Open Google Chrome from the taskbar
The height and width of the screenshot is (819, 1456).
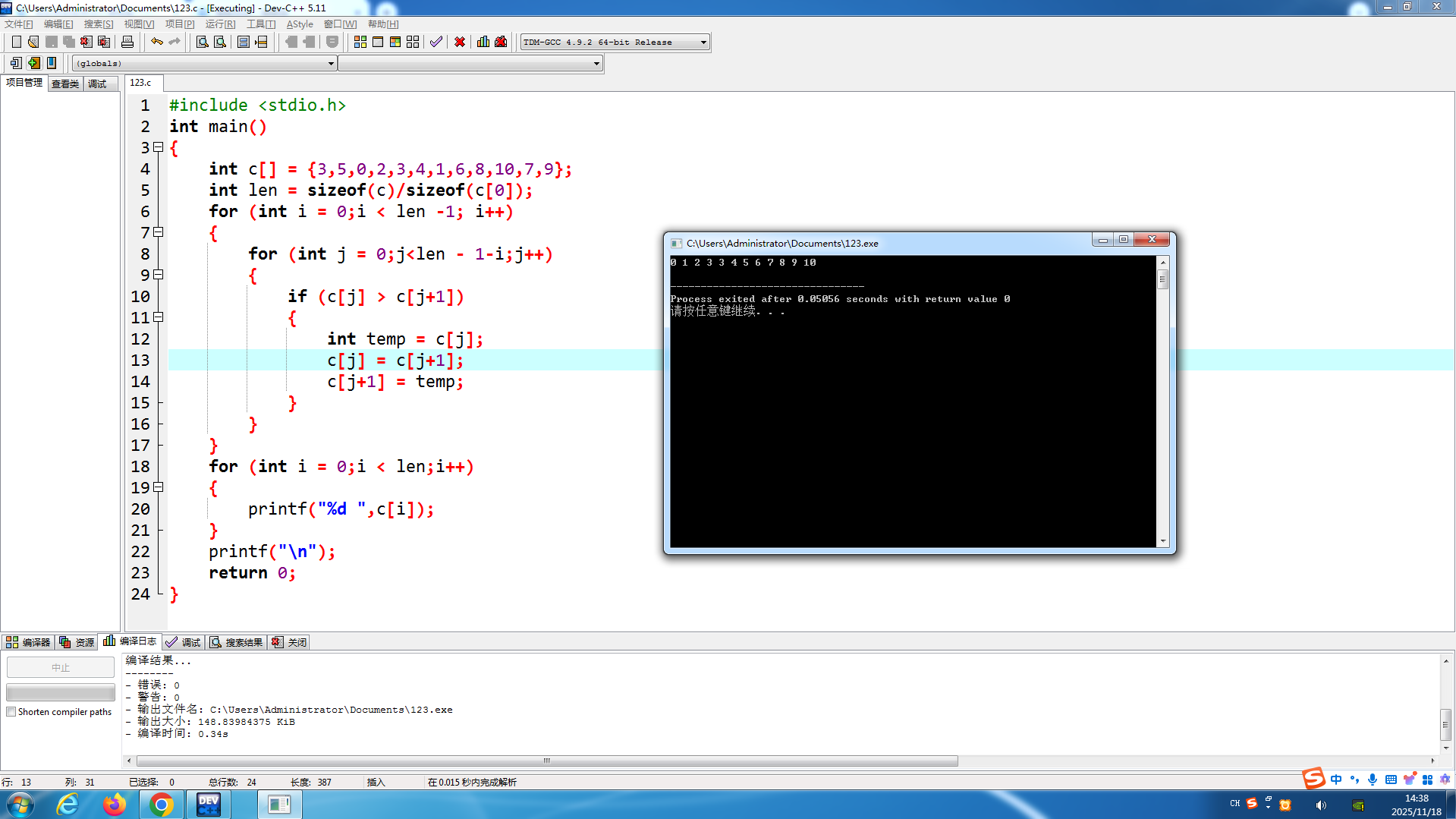coord(161,805)
